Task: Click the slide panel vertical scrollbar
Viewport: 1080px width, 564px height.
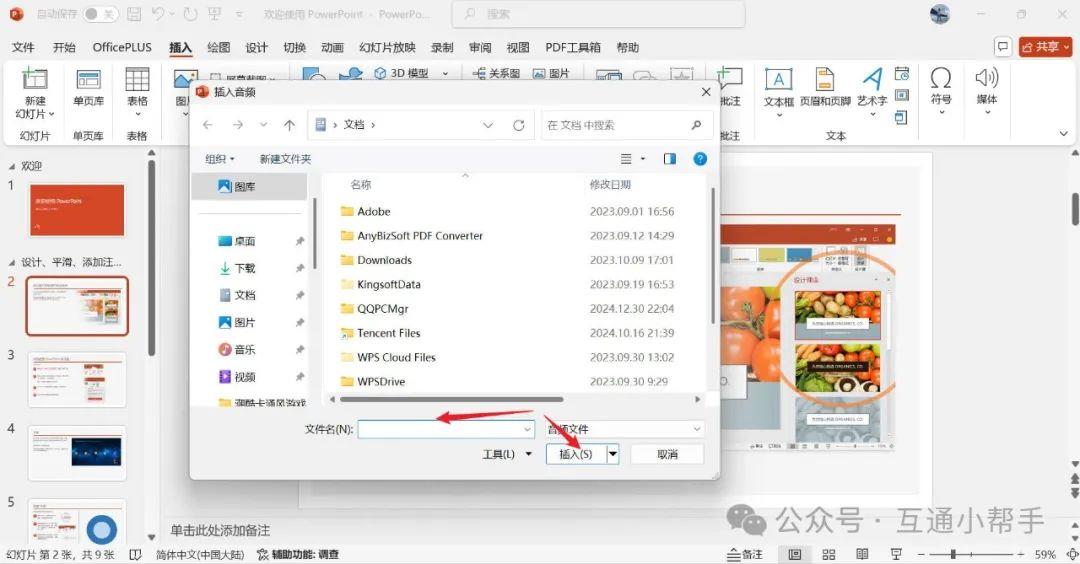Action: click(151, 258)
